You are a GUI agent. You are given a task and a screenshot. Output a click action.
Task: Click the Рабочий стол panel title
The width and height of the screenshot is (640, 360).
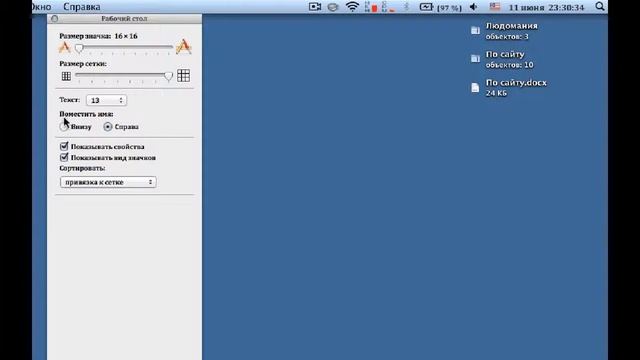pos(124,19)
